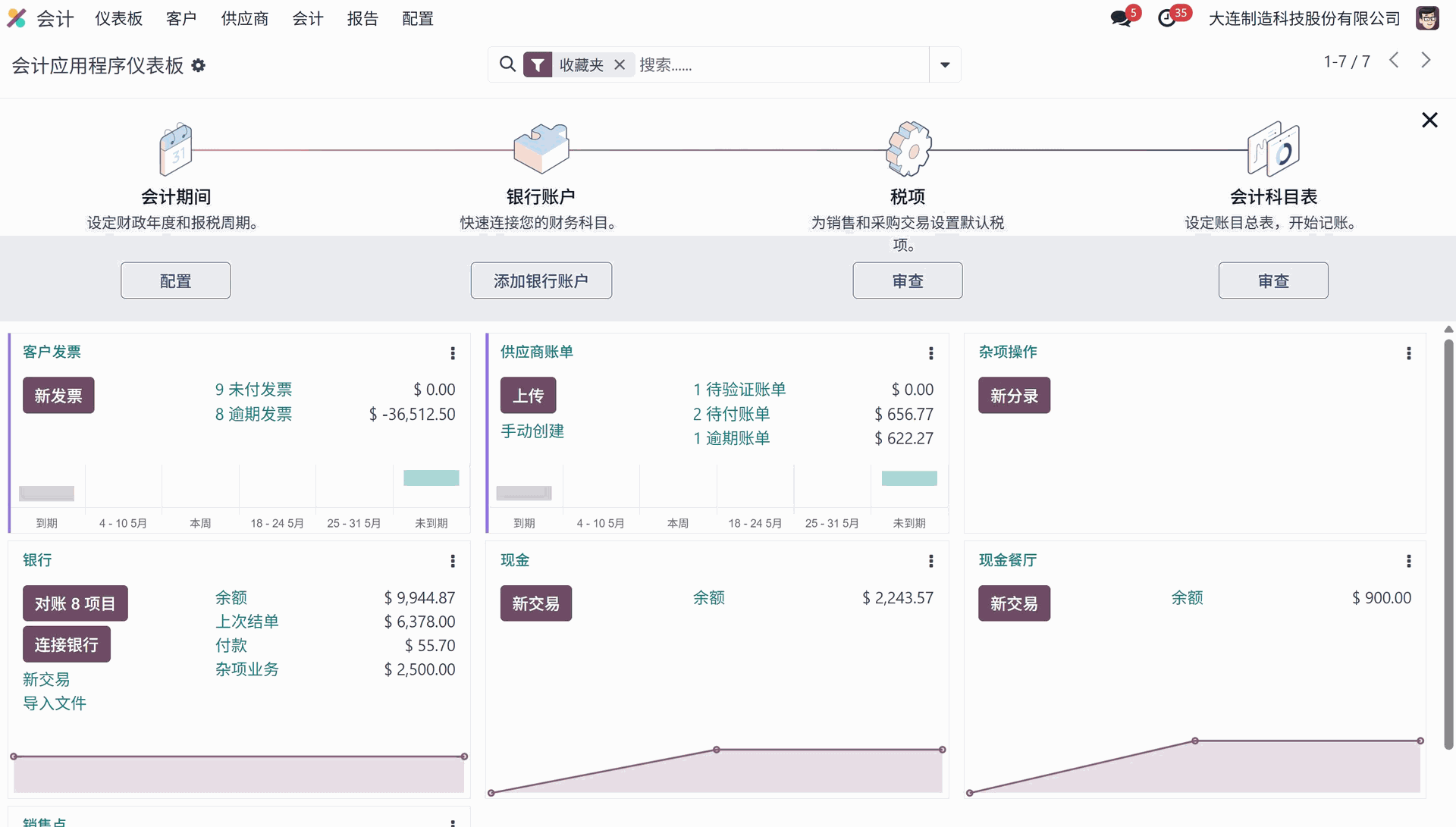Go to next records page

coord(1426,61)
